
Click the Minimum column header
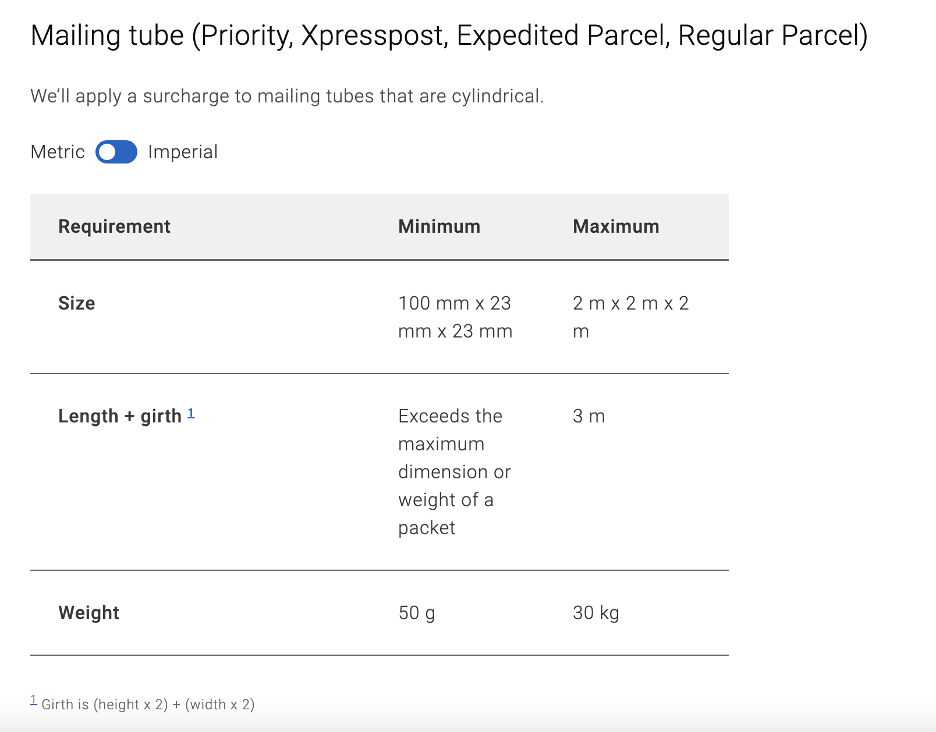click(x=439, y=227)
